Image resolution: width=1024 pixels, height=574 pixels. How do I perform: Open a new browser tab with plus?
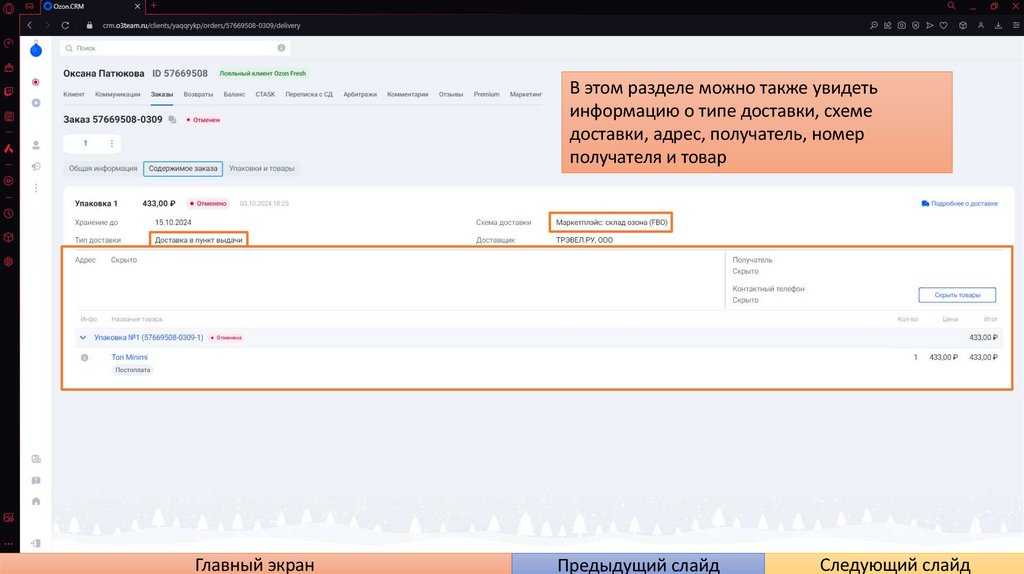153,6
